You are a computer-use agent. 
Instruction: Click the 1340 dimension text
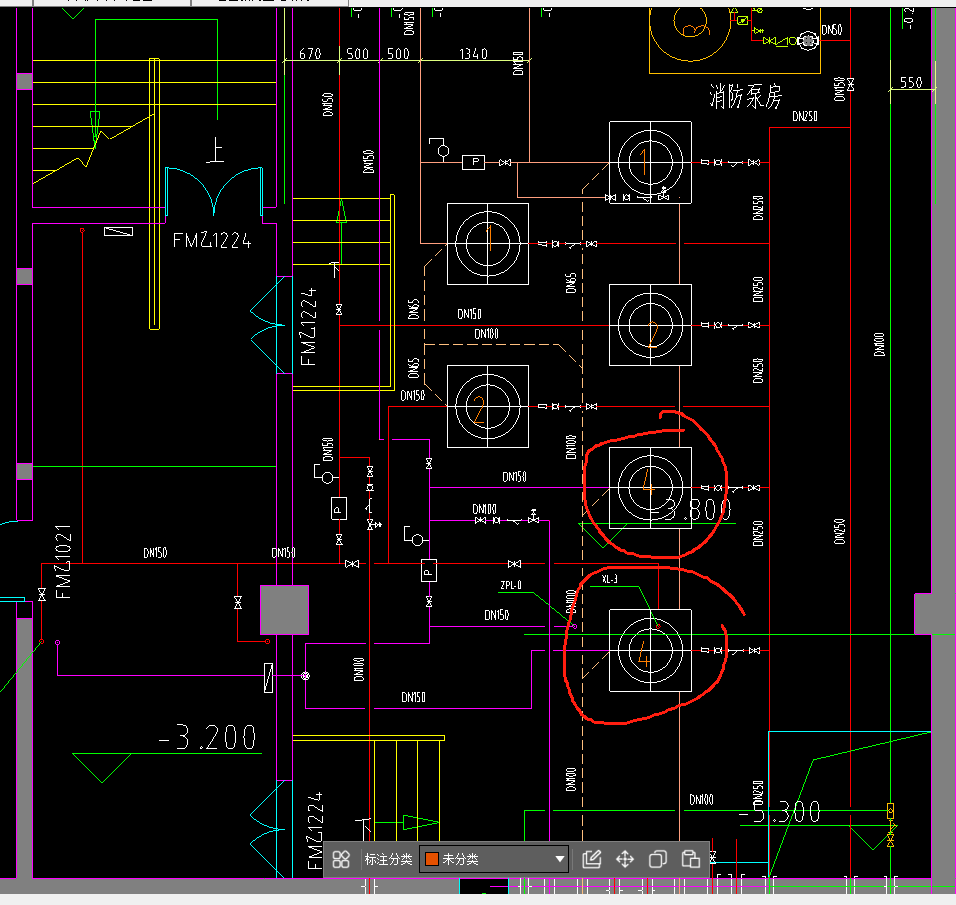click(473, 54)
